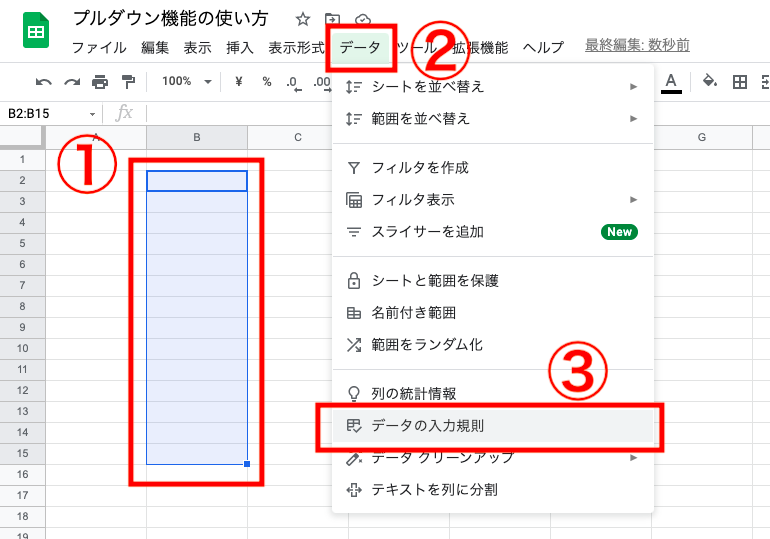Open the text color picker
770x539 pixels.
point(671,82)
